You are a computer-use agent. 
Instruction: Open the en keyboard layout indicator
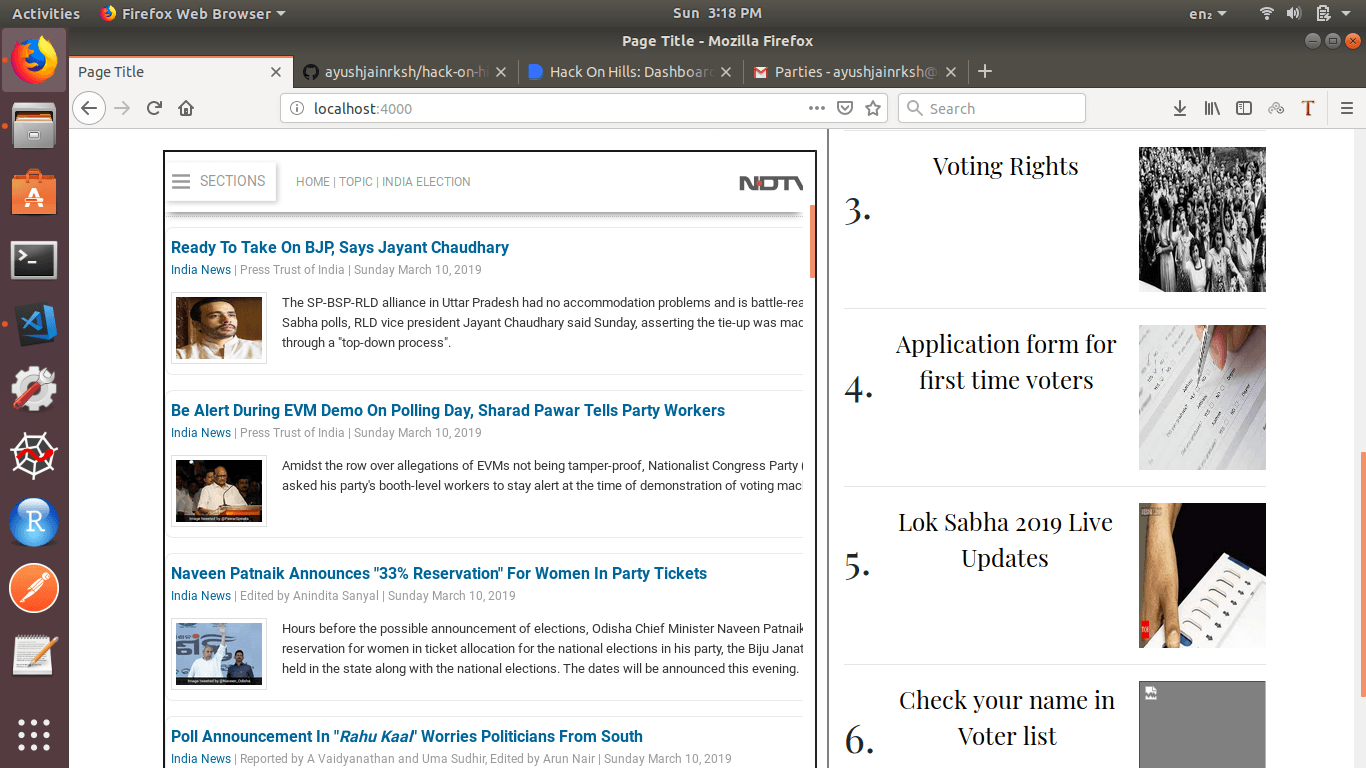tap(1207, 13)
